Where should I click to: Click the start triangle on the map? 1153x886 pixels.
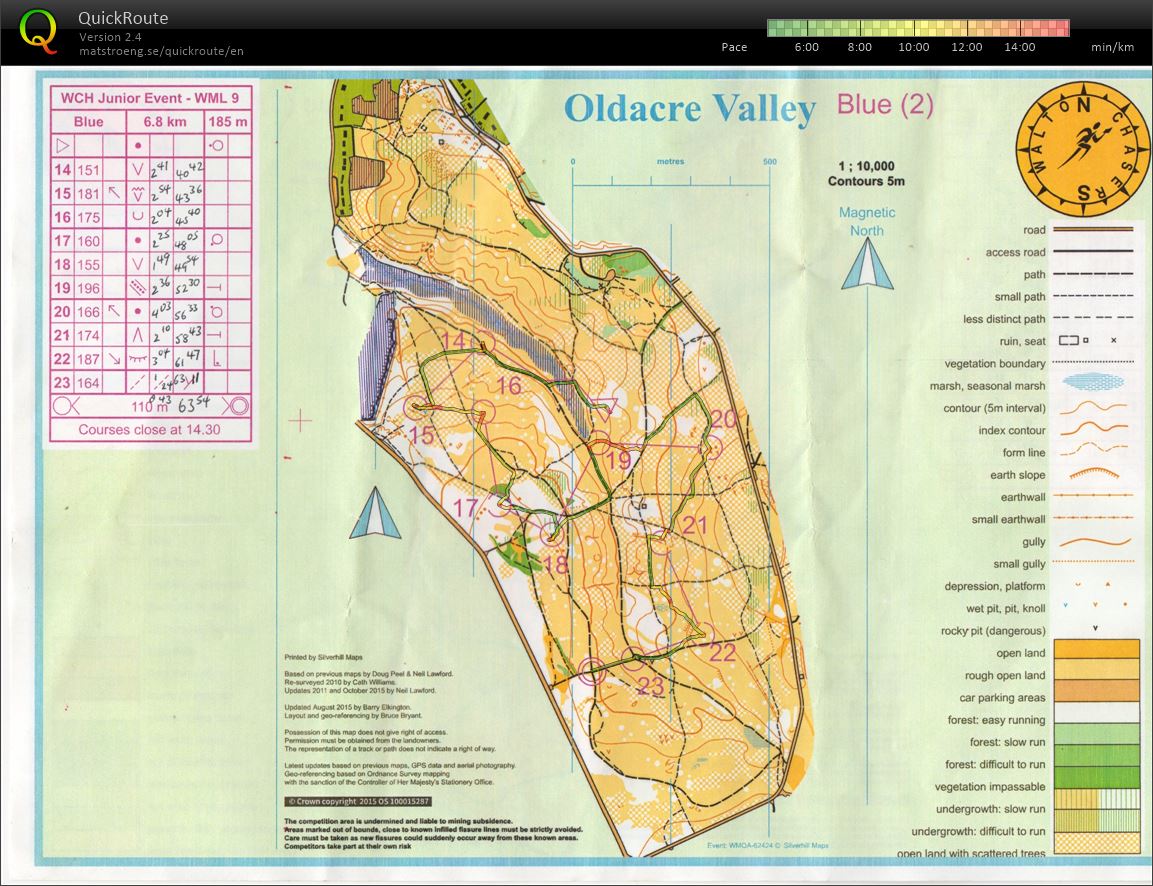tap(604, 408)
